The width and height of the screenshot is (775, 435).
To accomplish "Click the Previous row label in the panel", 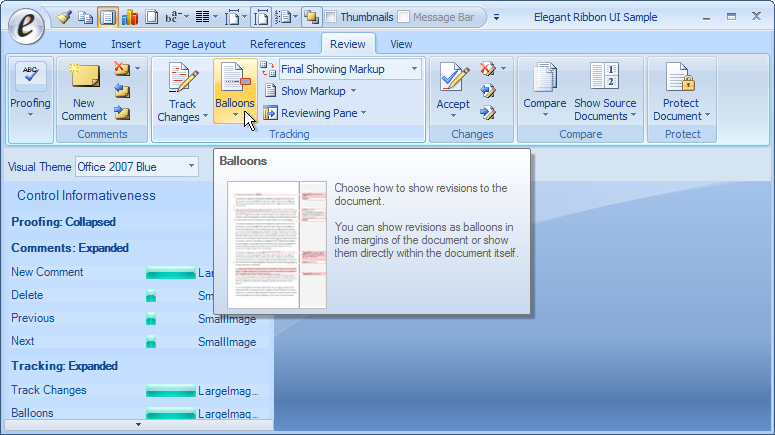I will [33, 318].
